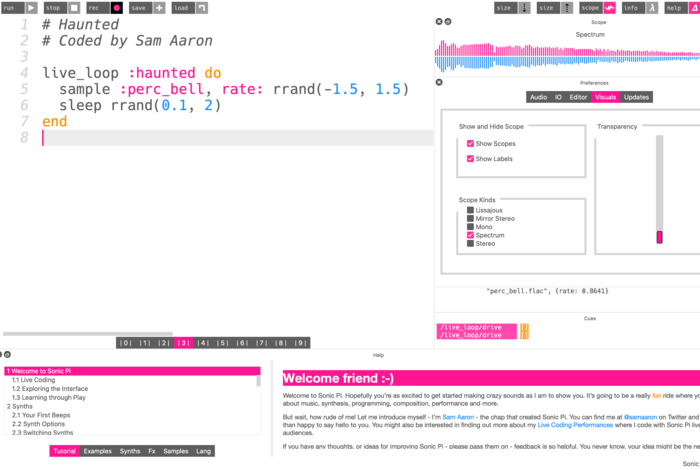The width and height of the screenshot is (700, 470).
Task: Open the IO preferences tab
Action: point(558,97)
